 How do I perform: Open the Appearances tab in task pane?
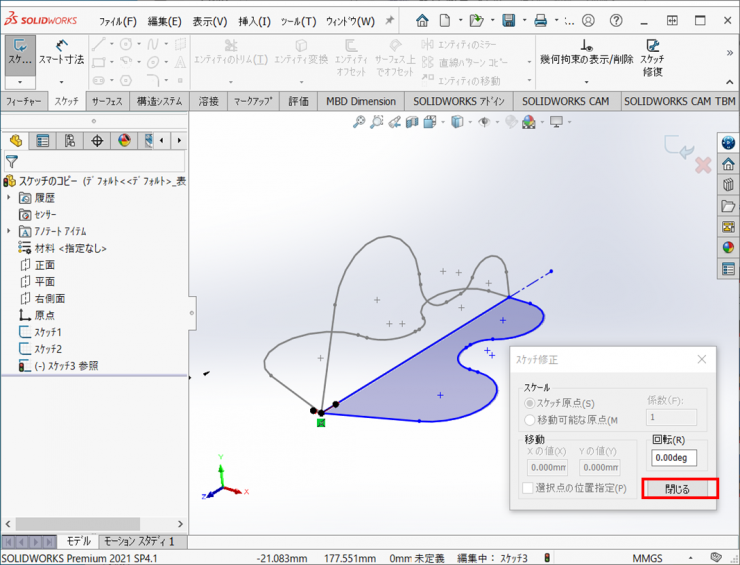[728, 247]
